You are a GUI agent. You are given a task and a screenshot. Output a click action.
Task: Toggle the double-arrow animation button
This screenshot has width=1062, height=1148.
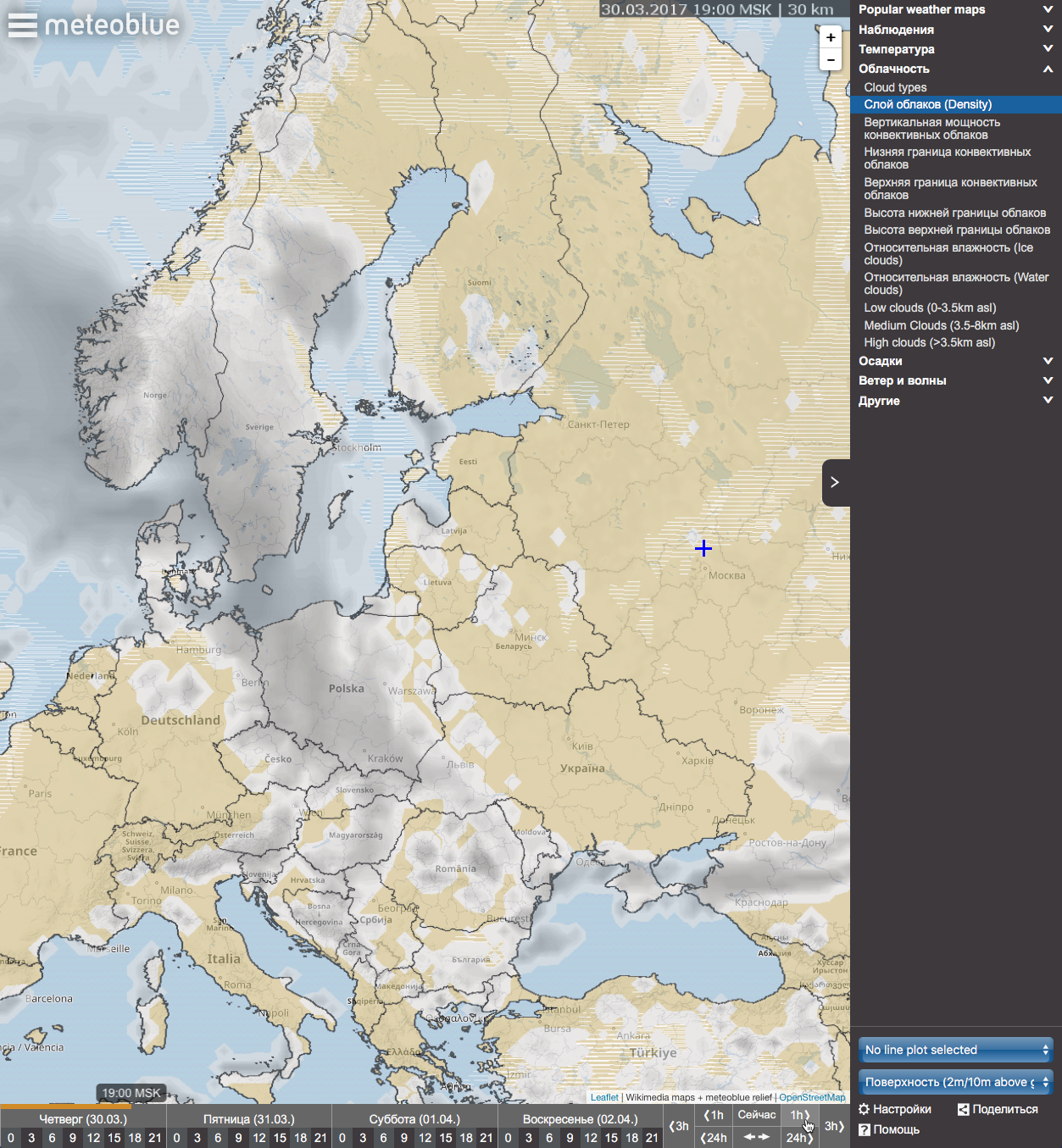click(757, 1137)
